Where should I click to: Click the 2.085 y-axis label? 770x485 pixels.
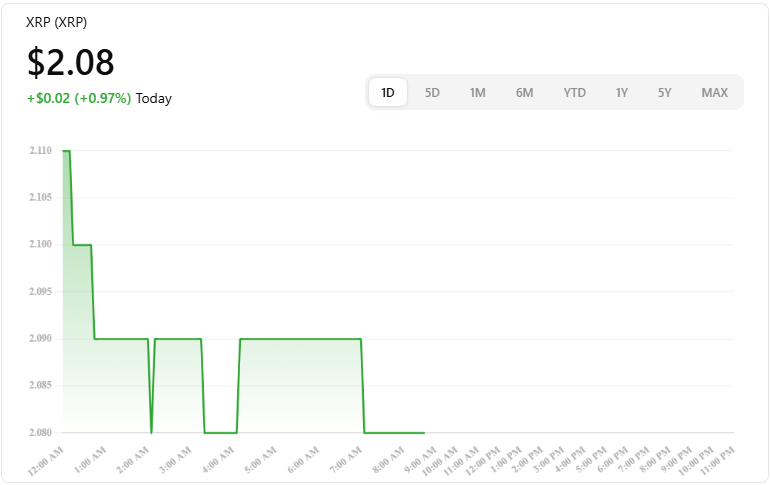point(40,385)
